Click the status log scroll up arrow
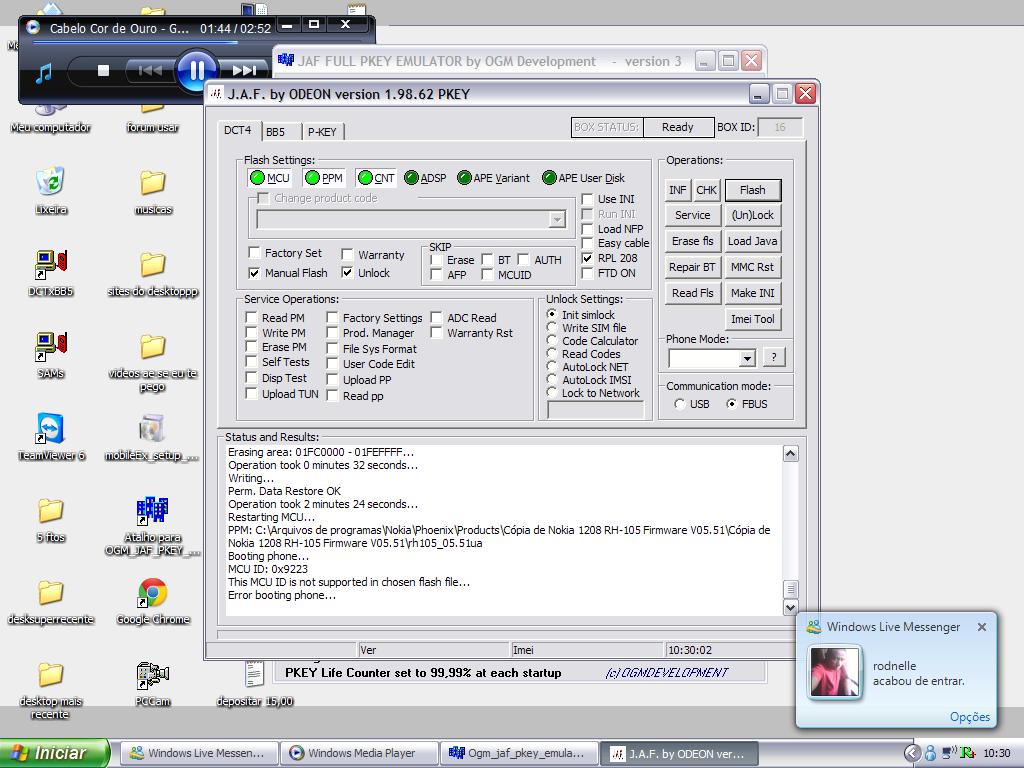Screen dimensions: 1024x768 click(790, 454)
